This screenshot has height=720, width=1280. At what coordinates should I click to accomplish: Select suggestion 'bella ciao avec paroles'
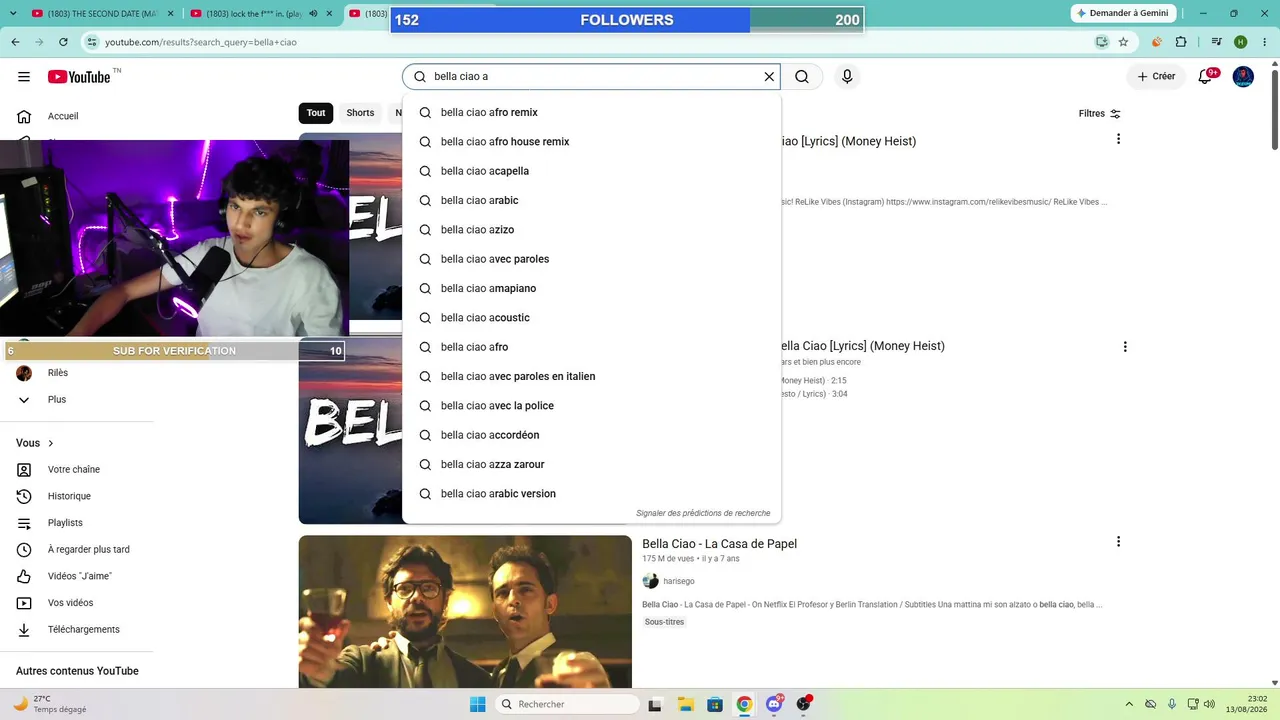[x=591, y=259]
